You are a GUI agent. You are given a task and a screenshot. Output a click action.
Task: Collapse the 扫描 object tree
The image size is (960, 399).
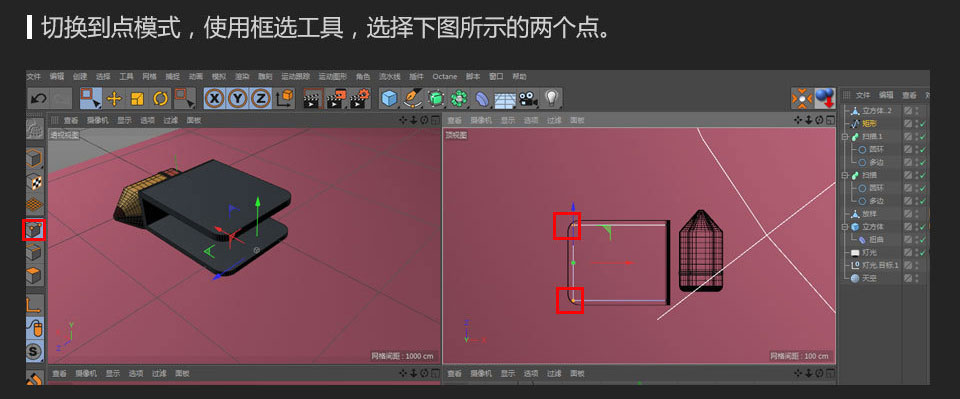pos(846,175)
